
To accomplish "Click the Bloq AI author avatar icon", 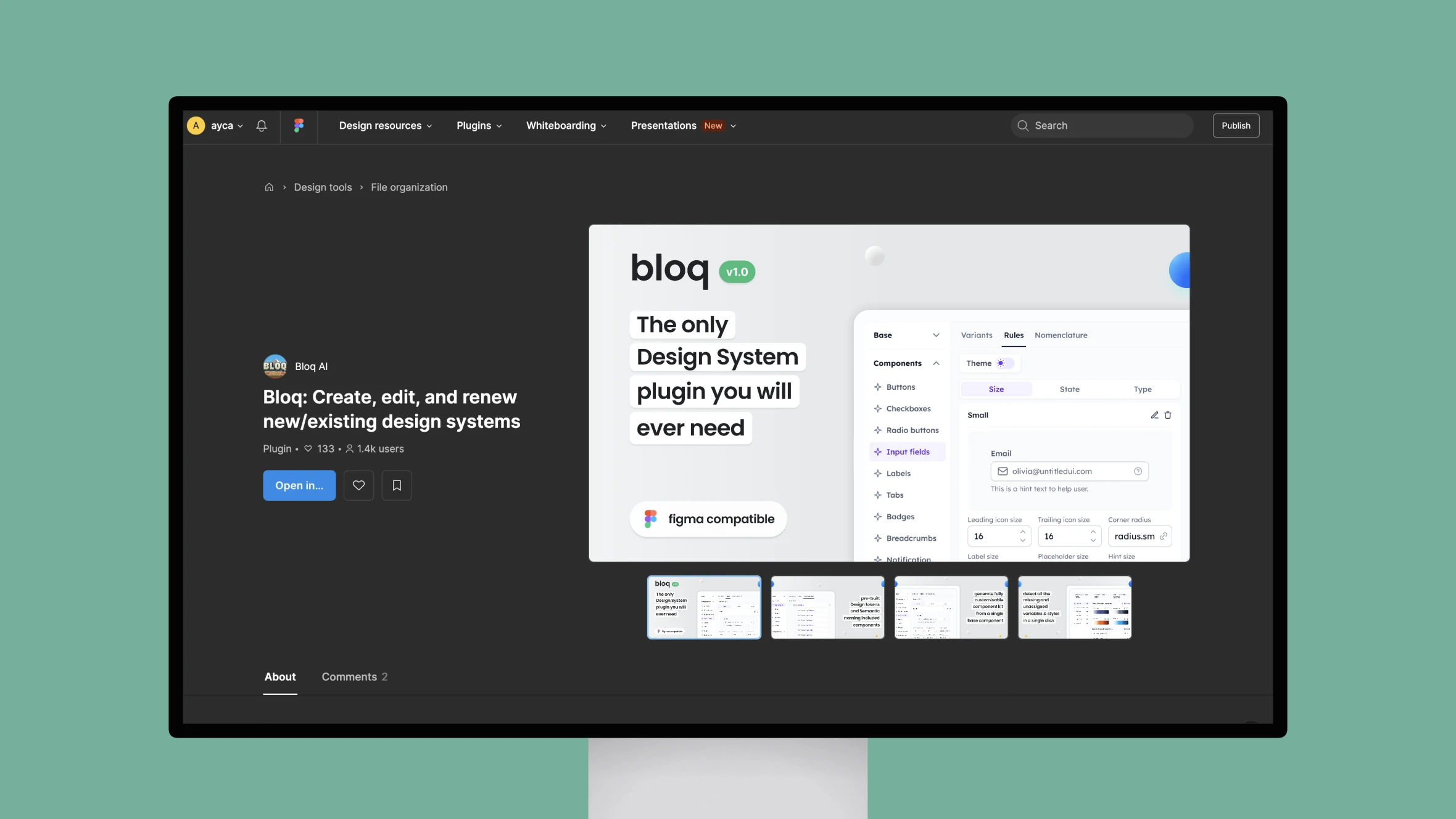I will coord(274,366).
